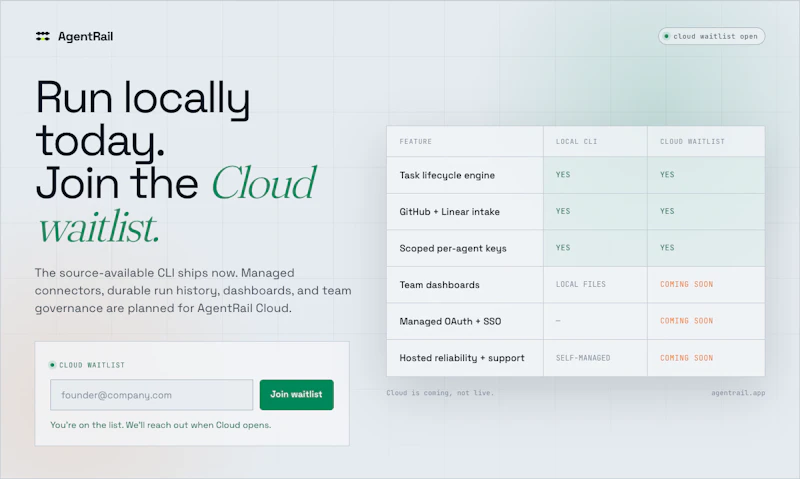Viewport: 800px width, 479px height.
Task: Click the green italic 'Cloud' headline word
Action: point(263,183)
